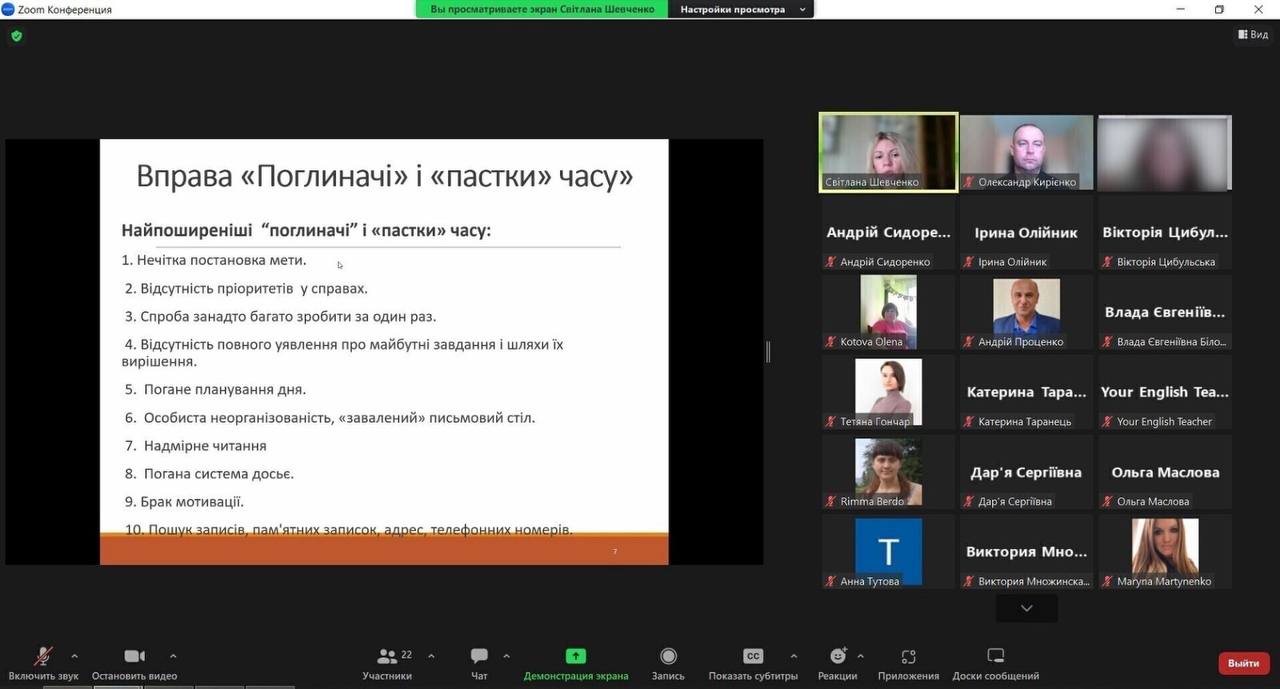Open video options arrow beside Остановить видео
The image size is (1280, 689).
(173, 656)
